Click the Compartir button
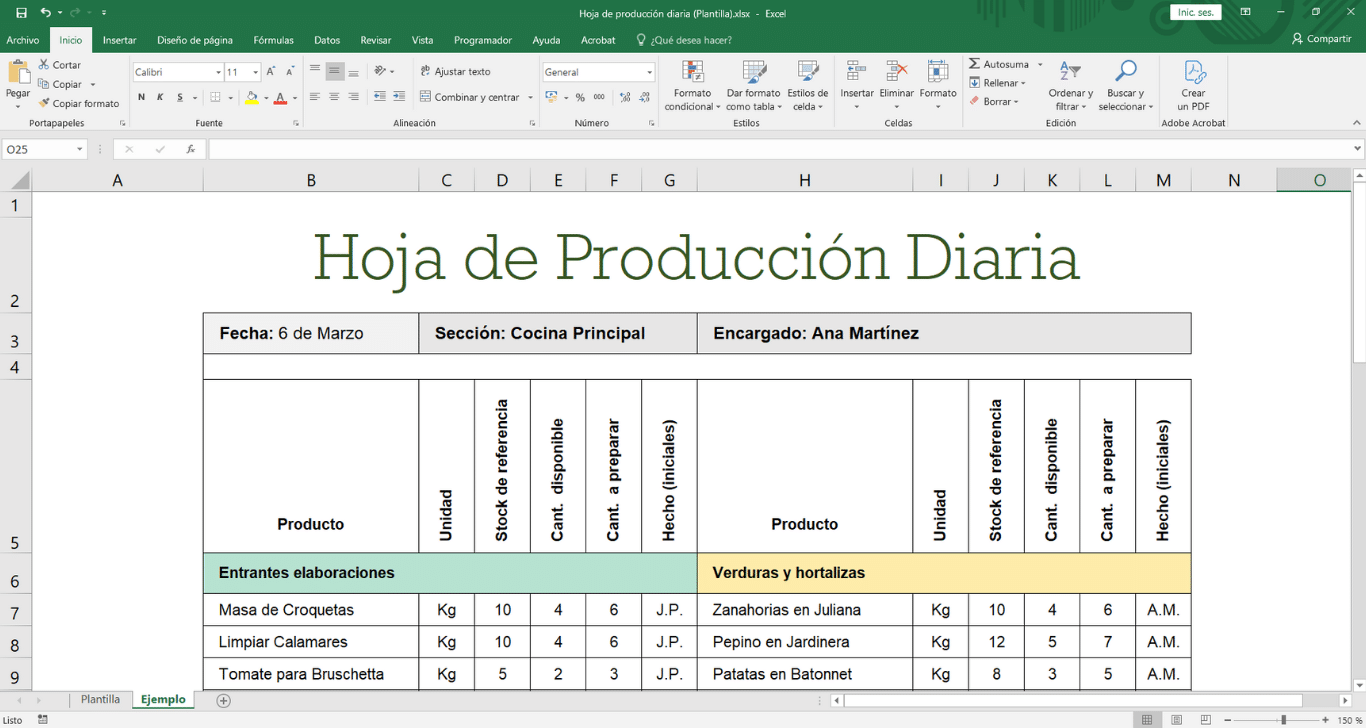The height and width of the screenshot is (728, 1366). click(1321, 39)
